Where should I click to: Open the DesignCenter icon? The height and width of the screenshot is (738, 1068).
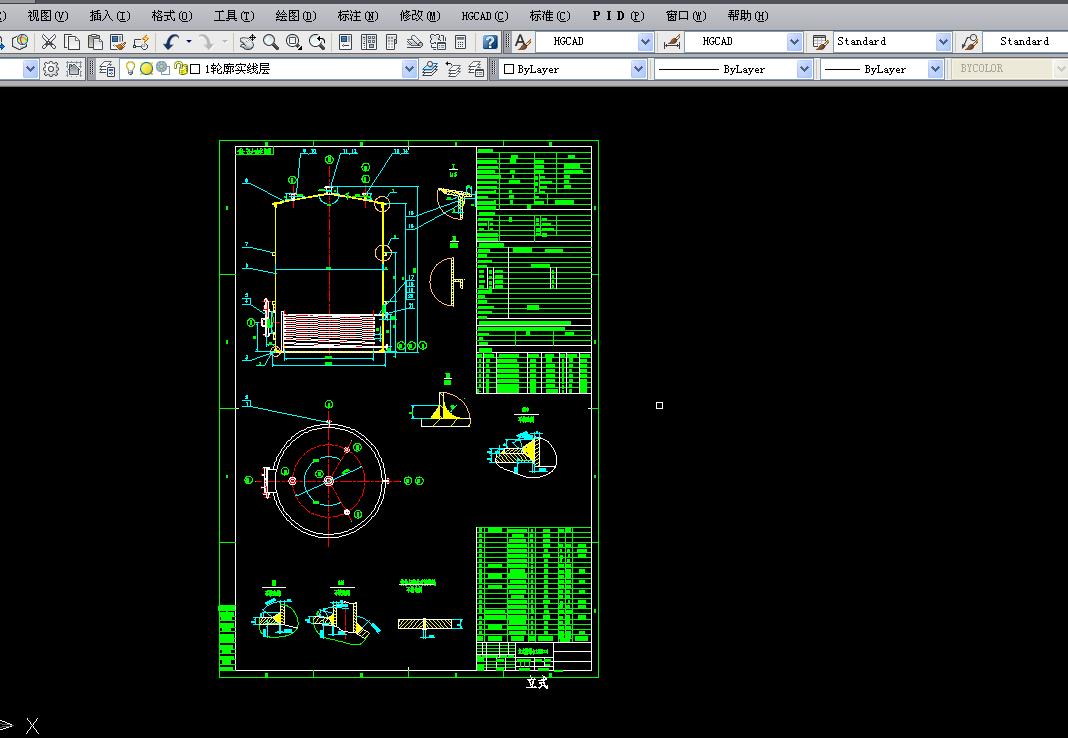(368, 42)
